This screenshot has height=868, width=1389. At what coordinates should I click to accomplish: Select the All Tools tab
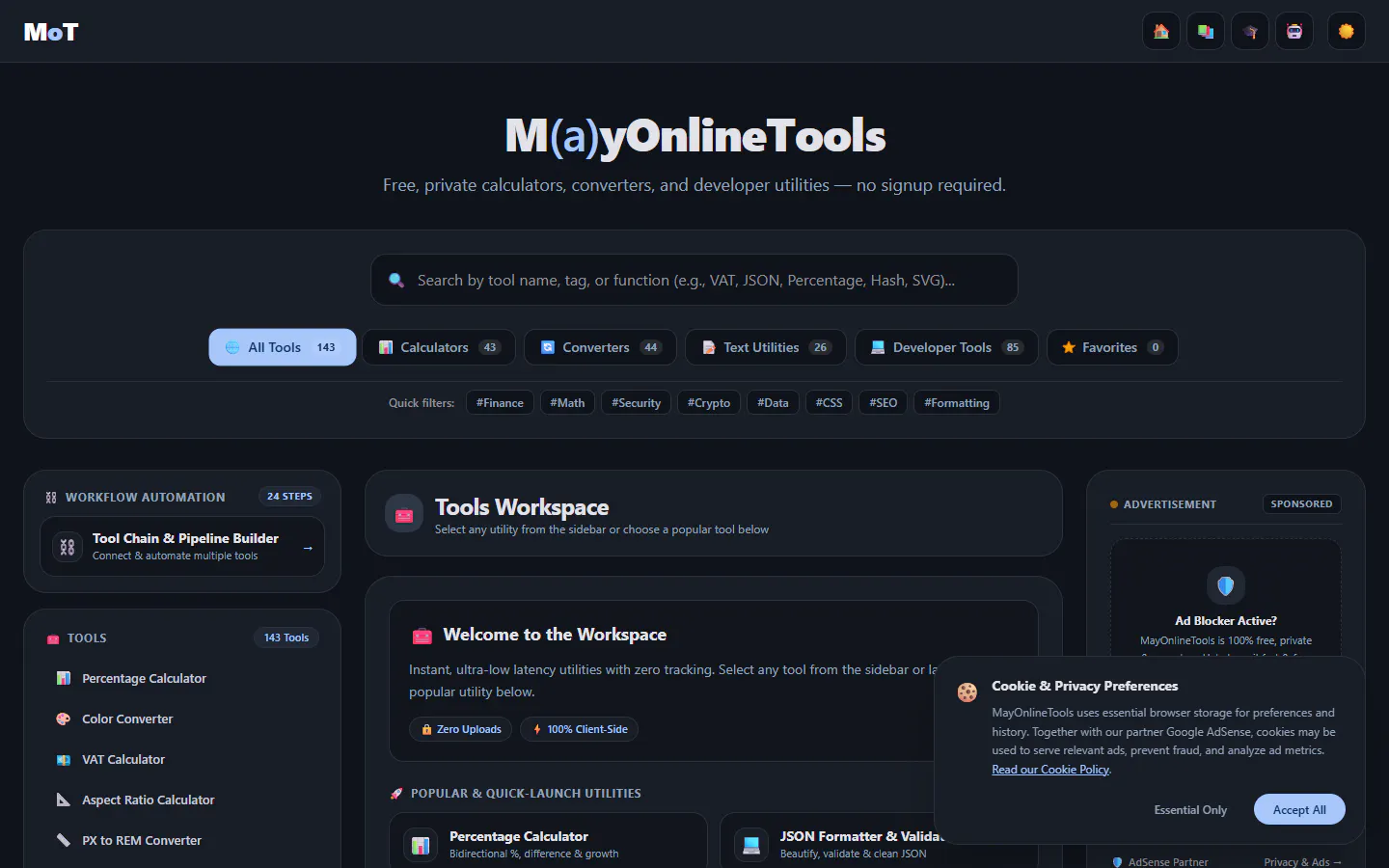[283, 347]
